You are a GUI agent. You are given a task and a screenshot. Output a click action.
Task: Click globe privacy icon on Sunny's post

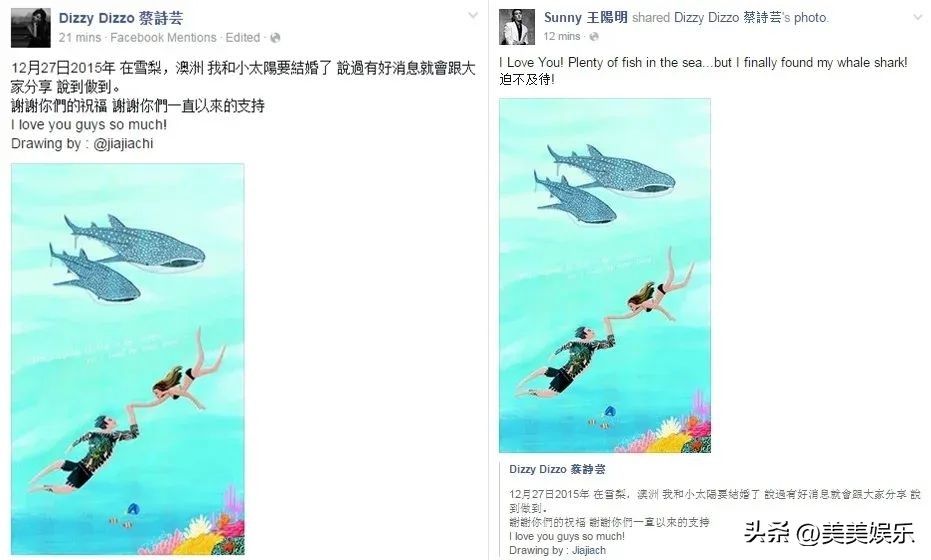[x=594, y=37]
